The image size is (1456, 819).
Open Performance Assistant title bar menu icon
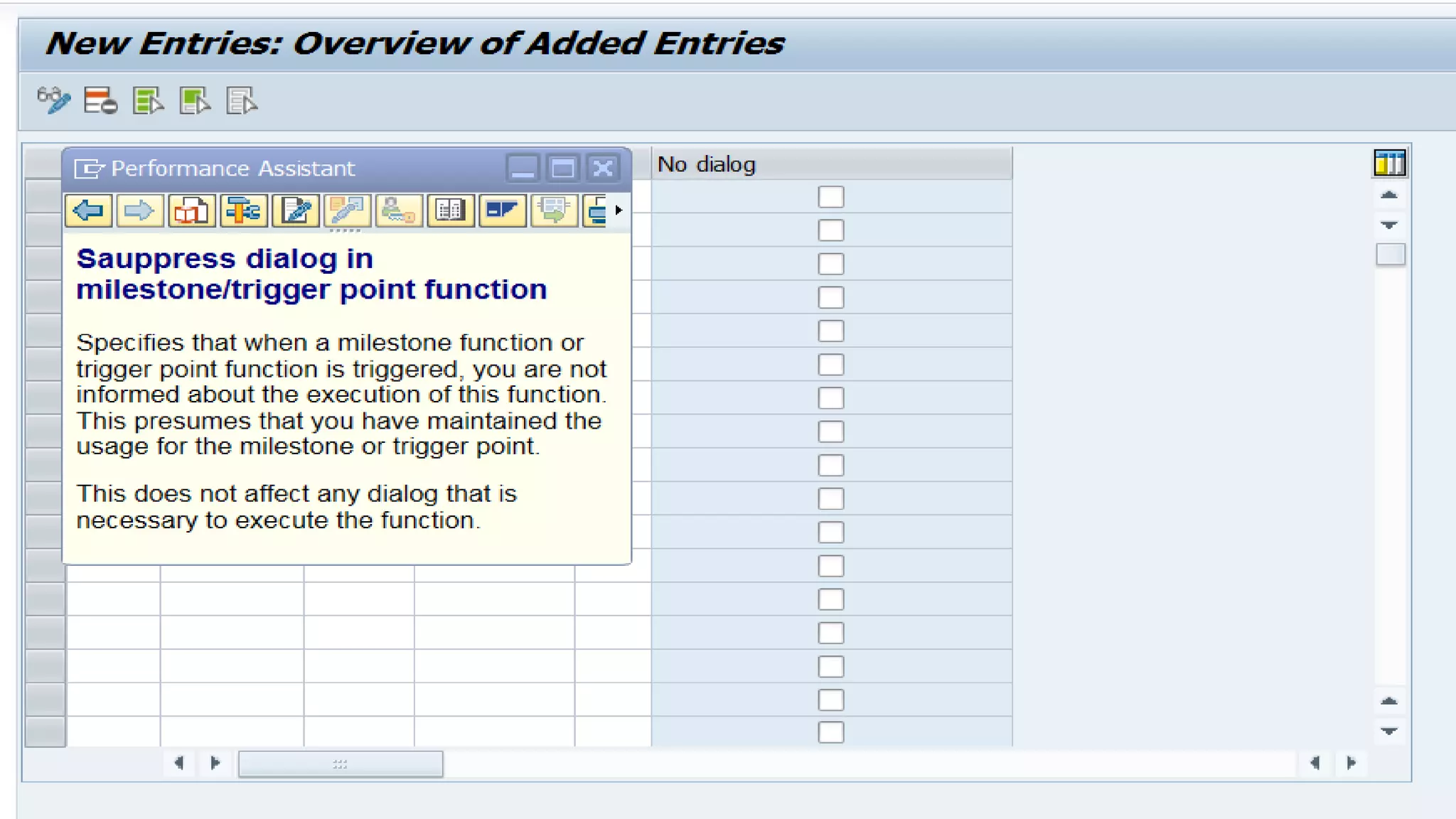pos(89,168)
